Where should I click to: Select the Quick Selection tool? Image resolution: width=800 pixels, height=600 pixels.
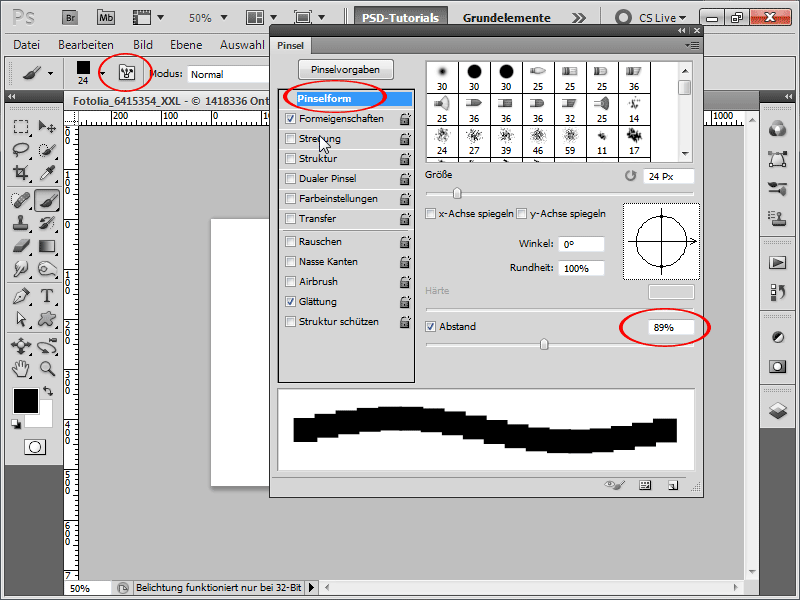click(x=47, y=150)
